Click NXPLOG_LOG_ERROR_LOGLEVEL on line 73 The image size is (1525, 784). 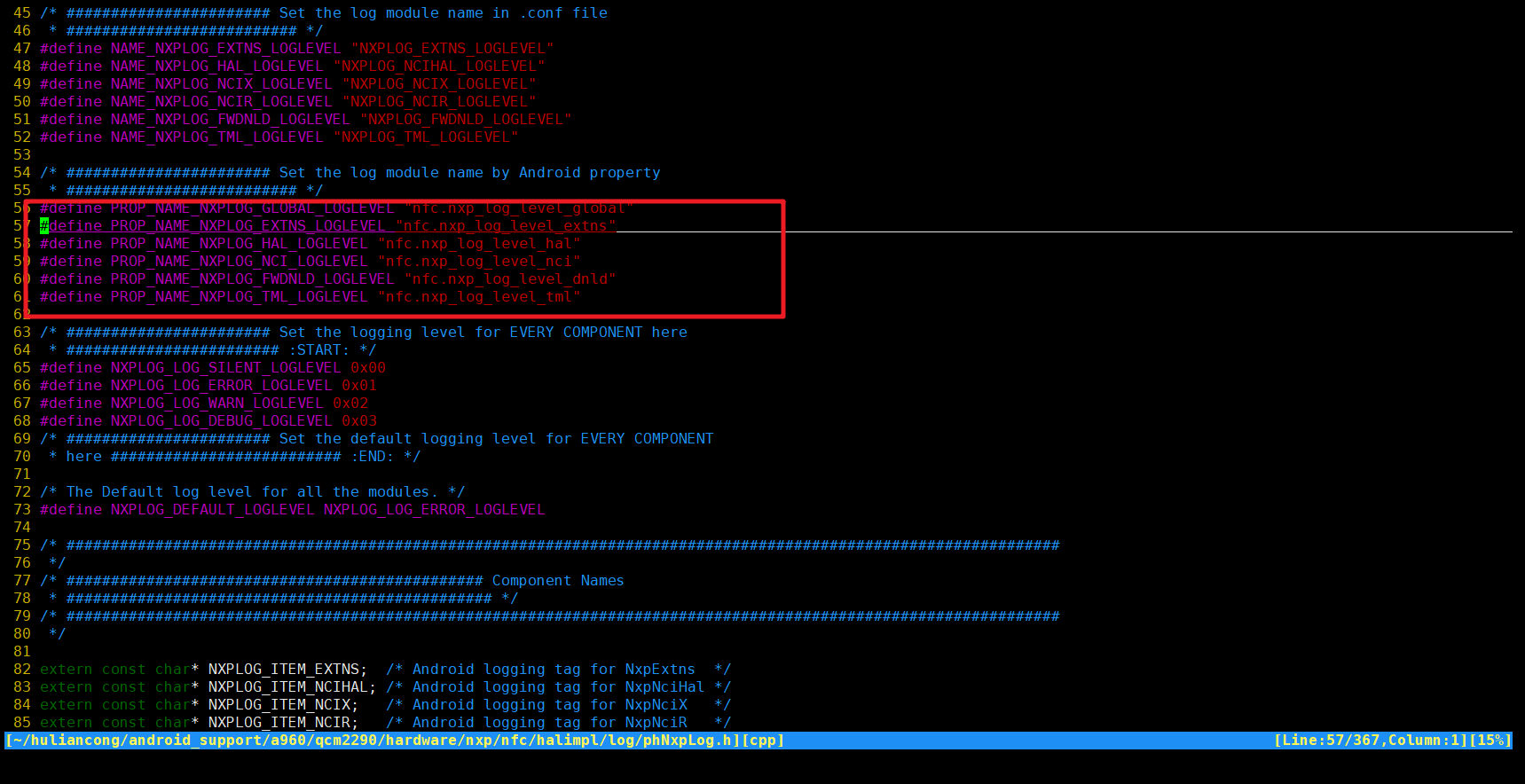point(434,510)
